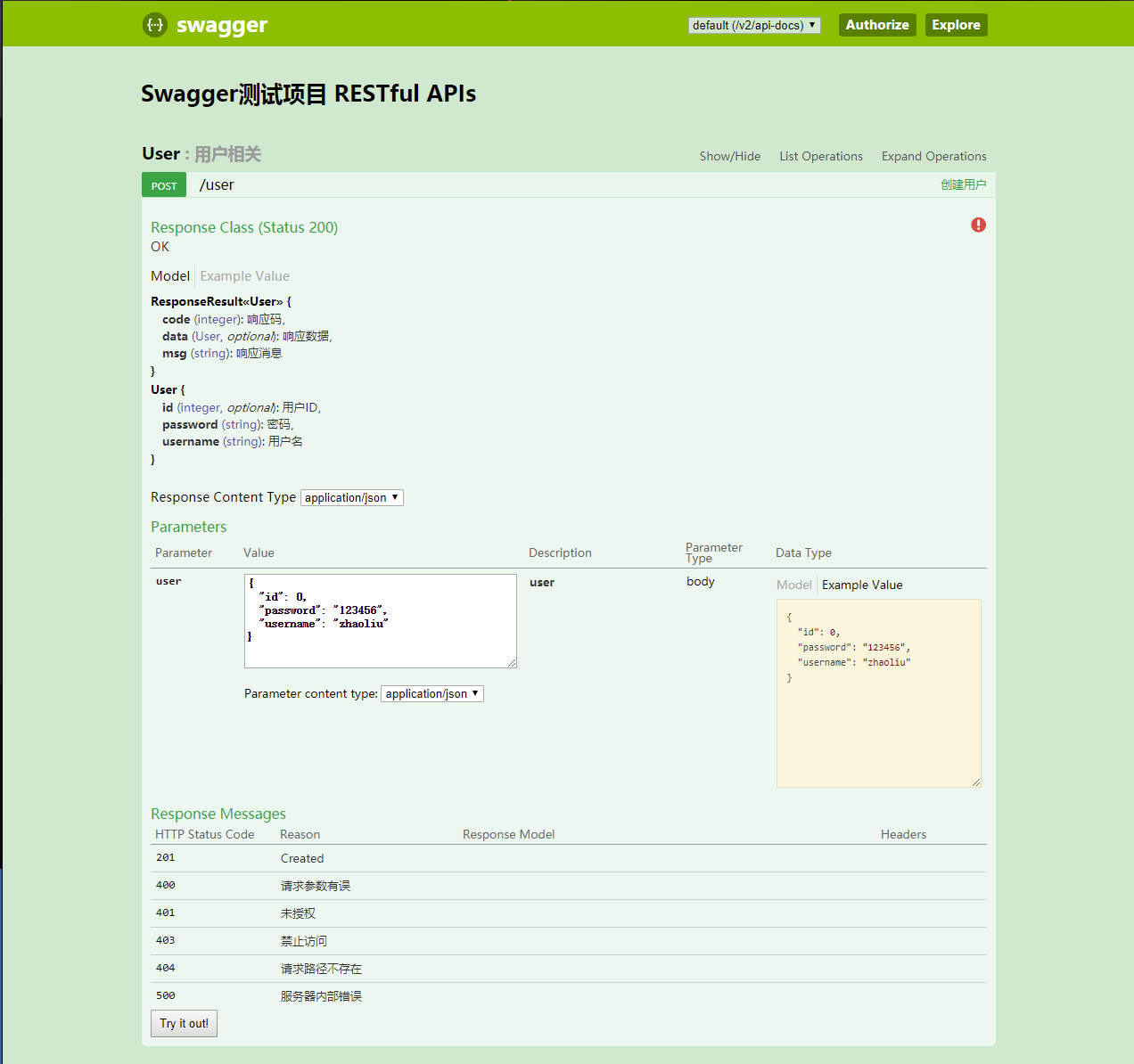
Task: Click status code 500 row
Action: tap(569, 996)
